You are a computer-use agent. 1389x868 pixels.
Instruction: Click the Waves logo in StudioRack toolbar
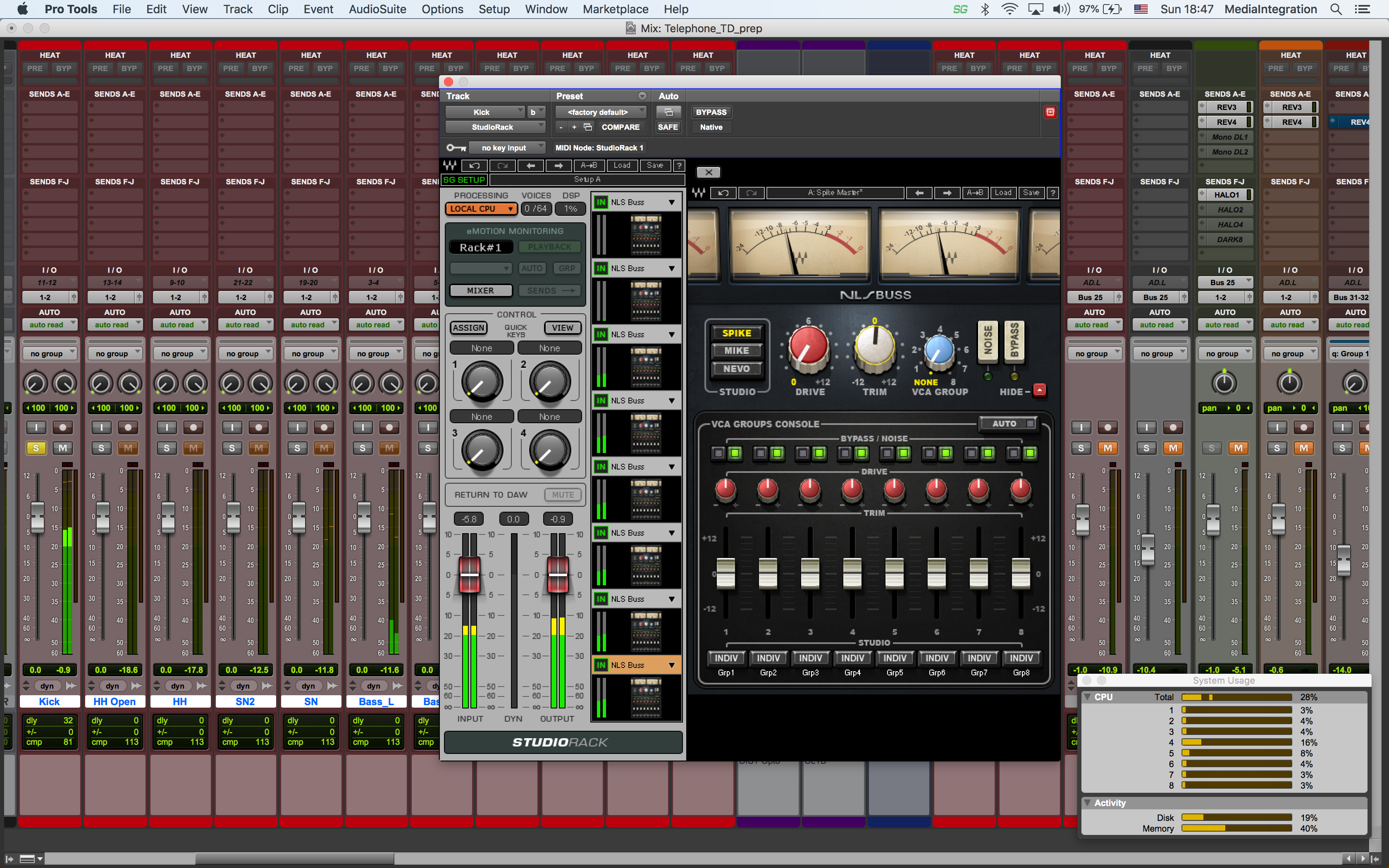449,165
